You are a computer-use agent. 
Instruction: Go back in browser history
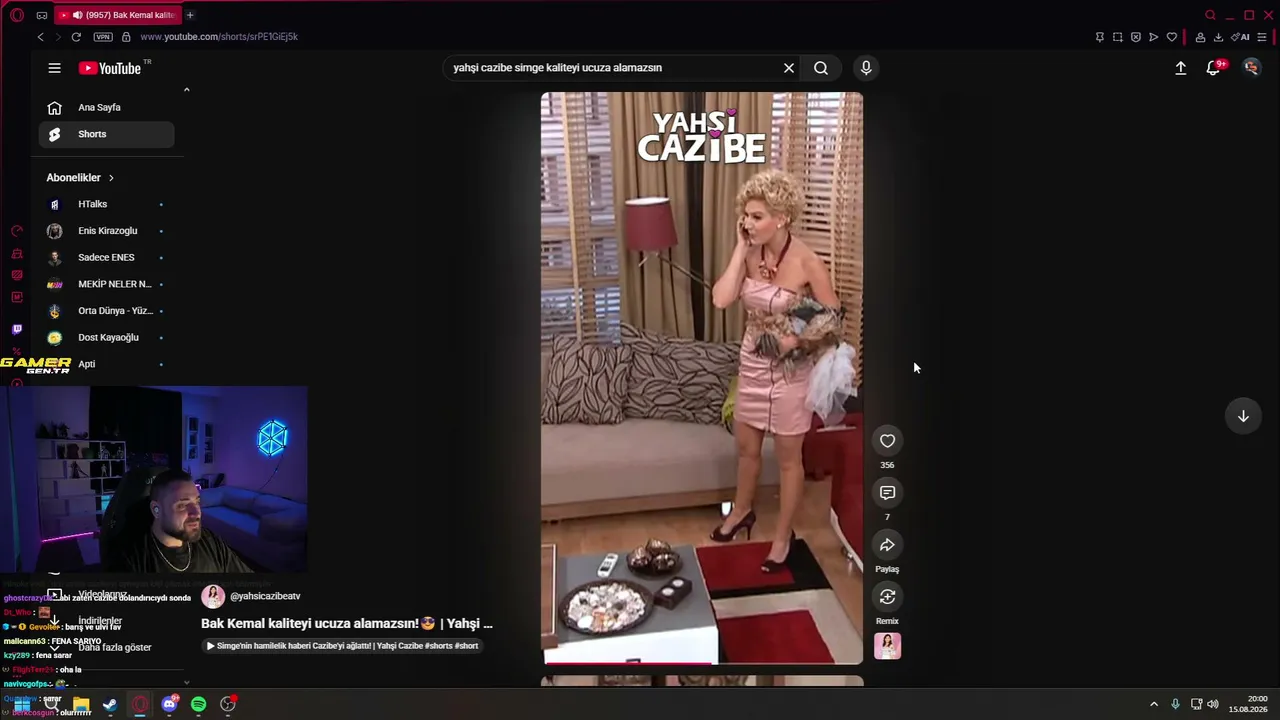[x=40, y=37]
